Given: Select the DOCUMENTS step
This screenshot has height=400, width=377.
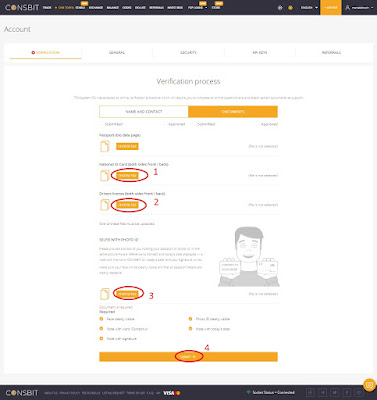Looking at the screenshot, I should pos(233,112).
